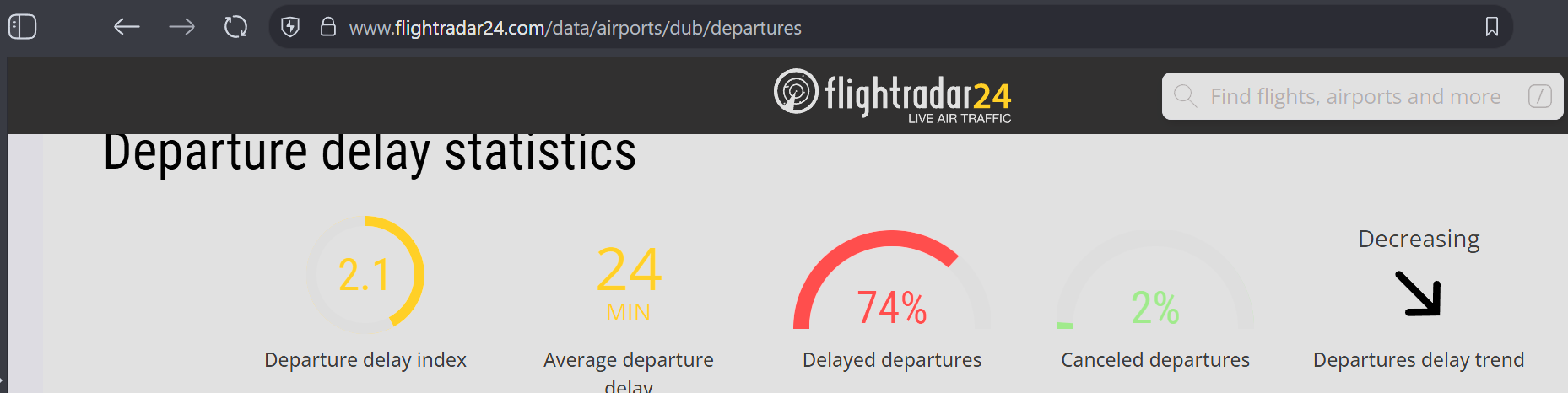Go back to the previous page

click(127, 27)
